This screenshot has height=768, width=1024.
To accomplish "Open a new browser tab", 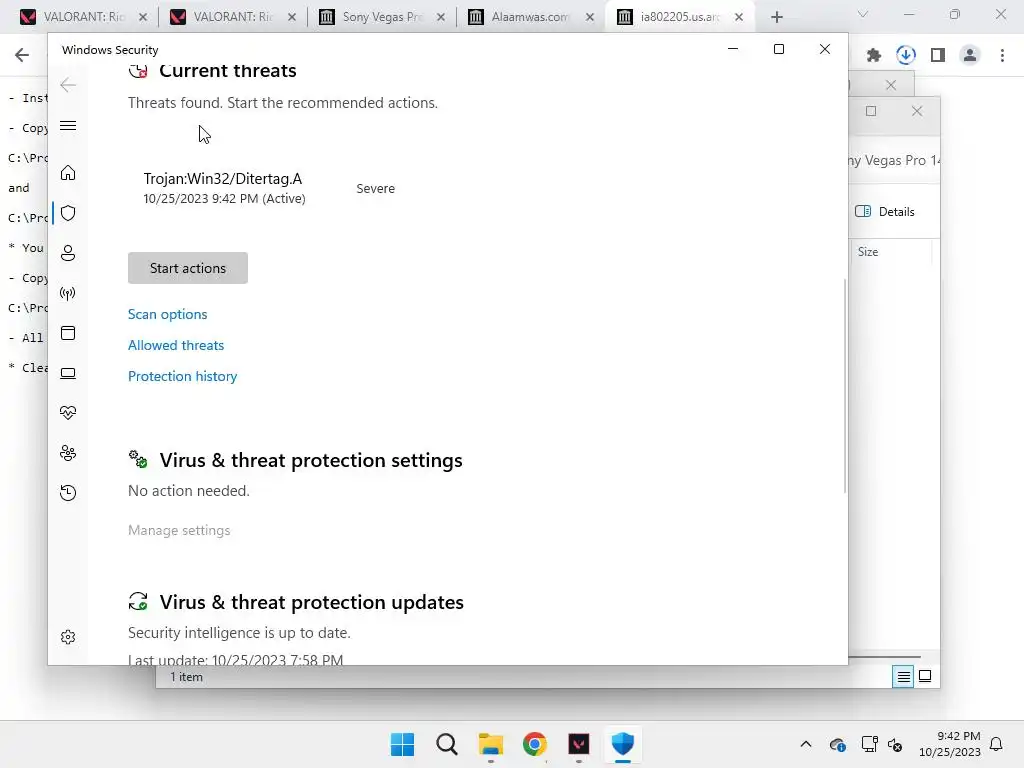I will (776, 18).
